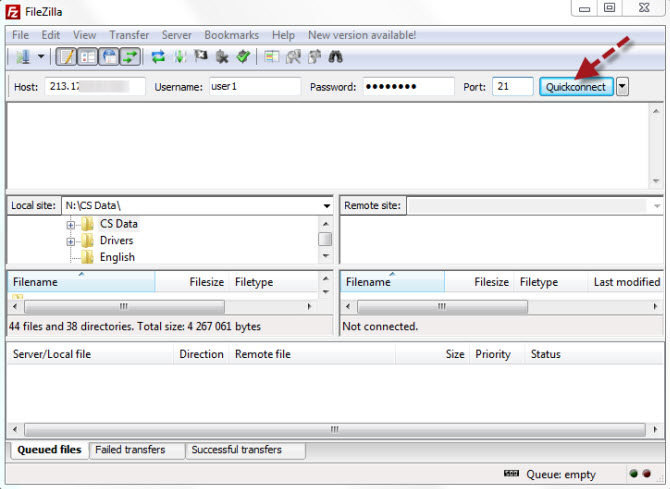Open the filename filters icon

pyautogui.click(x=272, y=57)
